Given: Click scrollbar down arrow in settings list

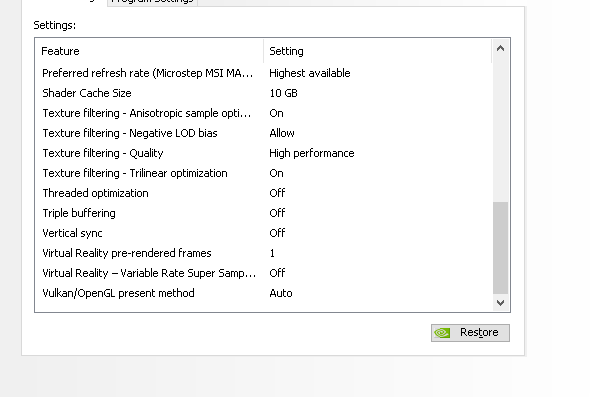Looking at the screenshot, I should pos(500,303).
